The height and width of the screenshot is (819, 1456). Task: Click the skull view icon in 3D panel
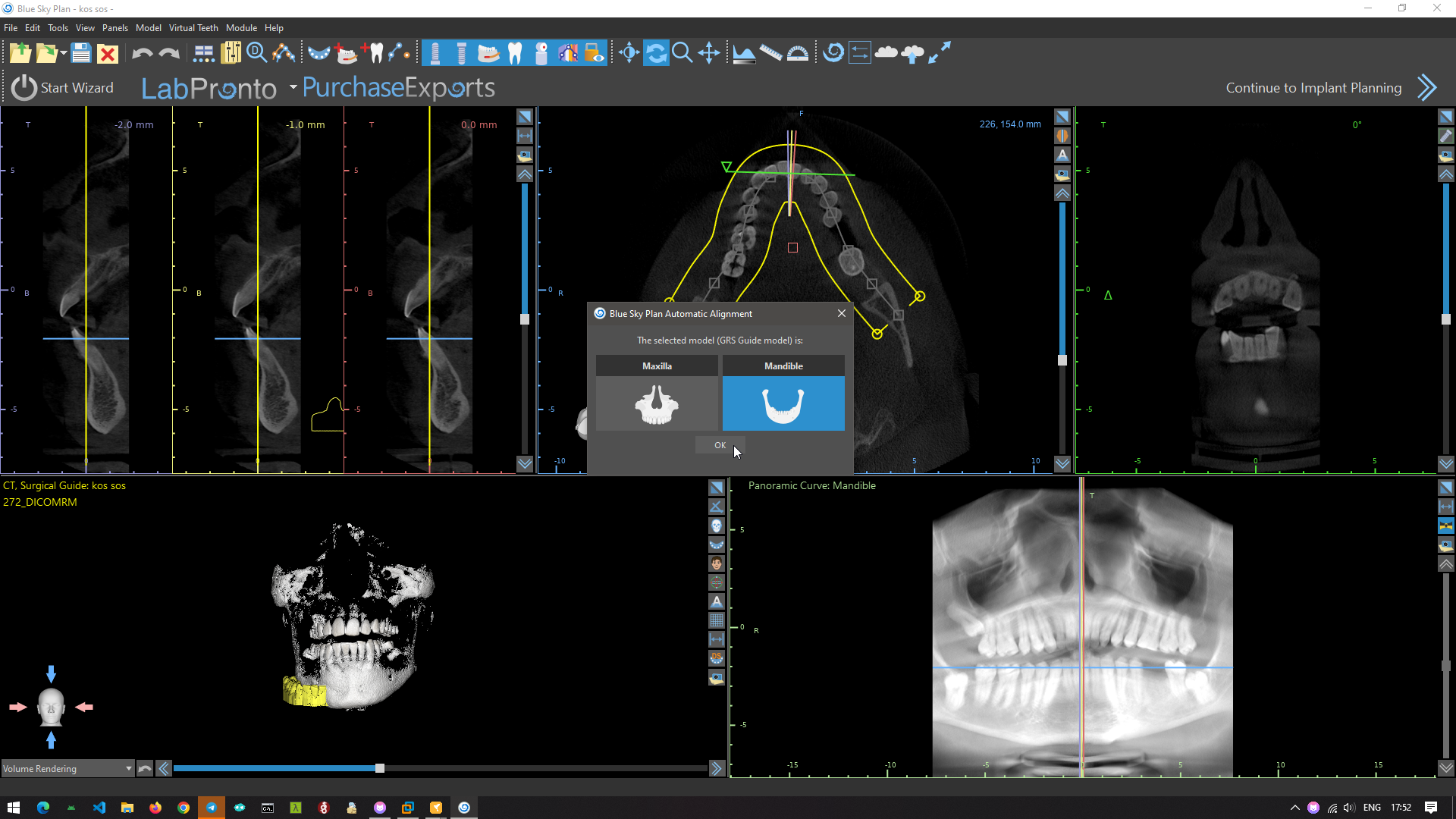click(717, 526)
